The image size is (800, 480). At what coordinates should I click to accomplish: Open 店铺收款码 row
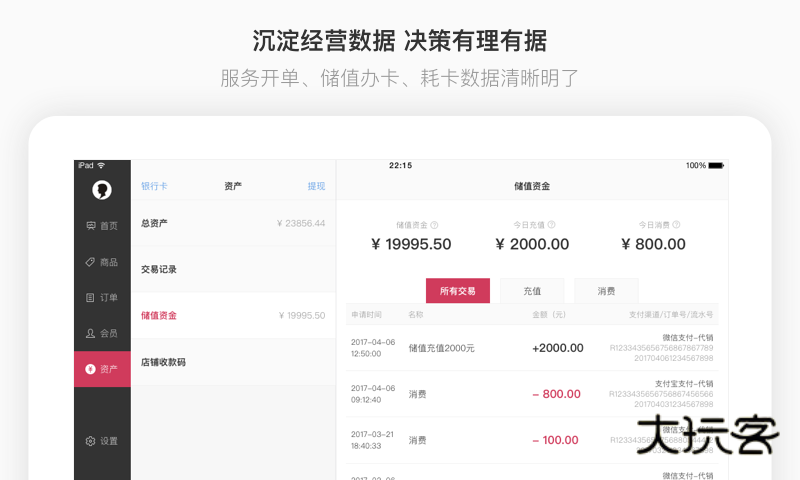233,362
